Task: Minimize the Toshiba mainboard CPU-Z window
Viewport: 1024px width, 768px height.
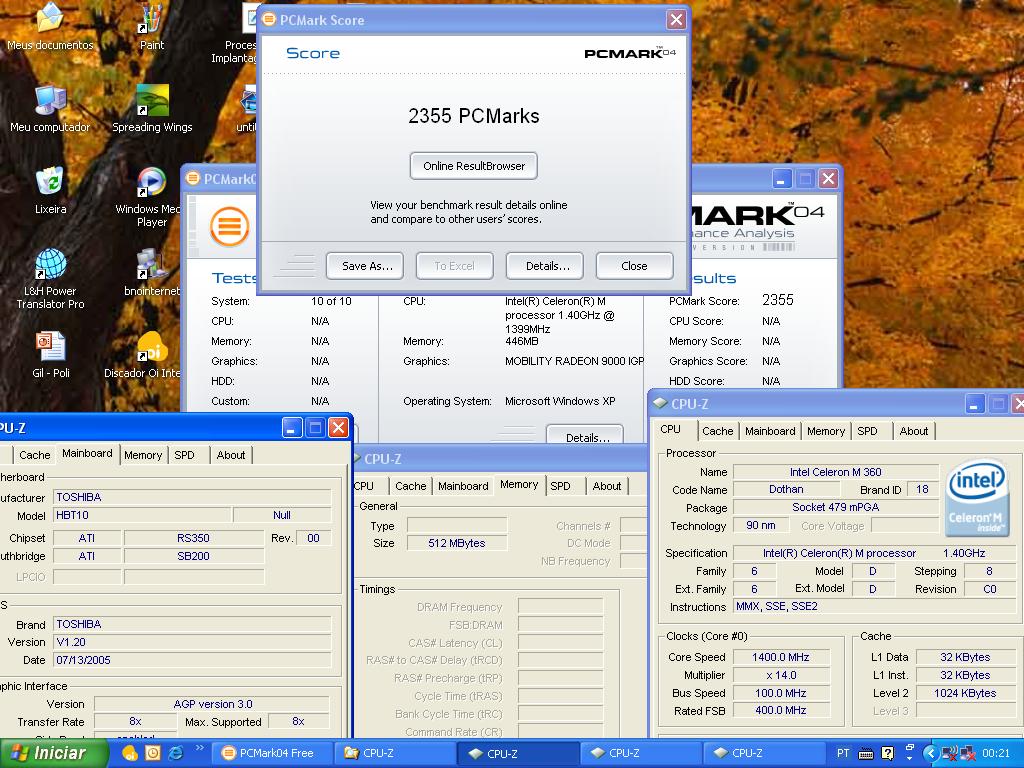Action: (x=292, y=427)
